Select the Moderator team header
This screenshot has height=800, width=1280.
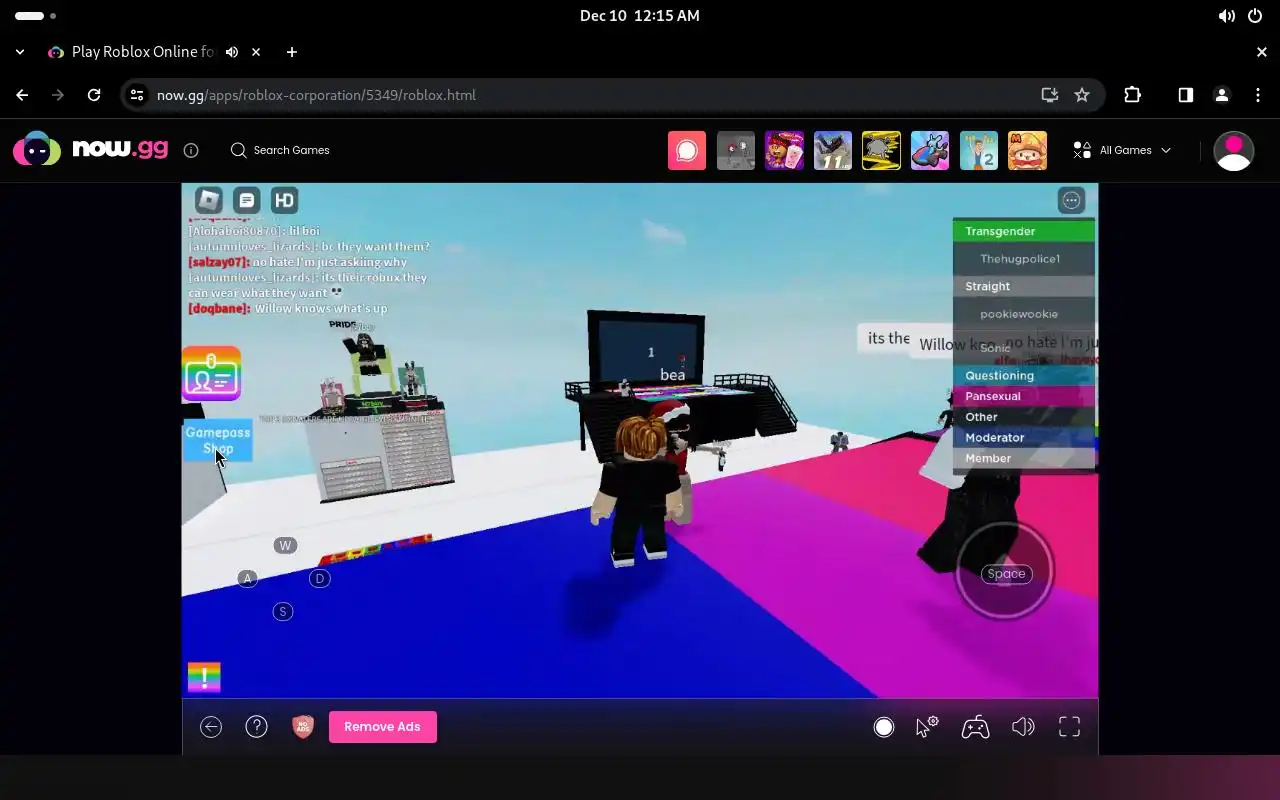1024,438
